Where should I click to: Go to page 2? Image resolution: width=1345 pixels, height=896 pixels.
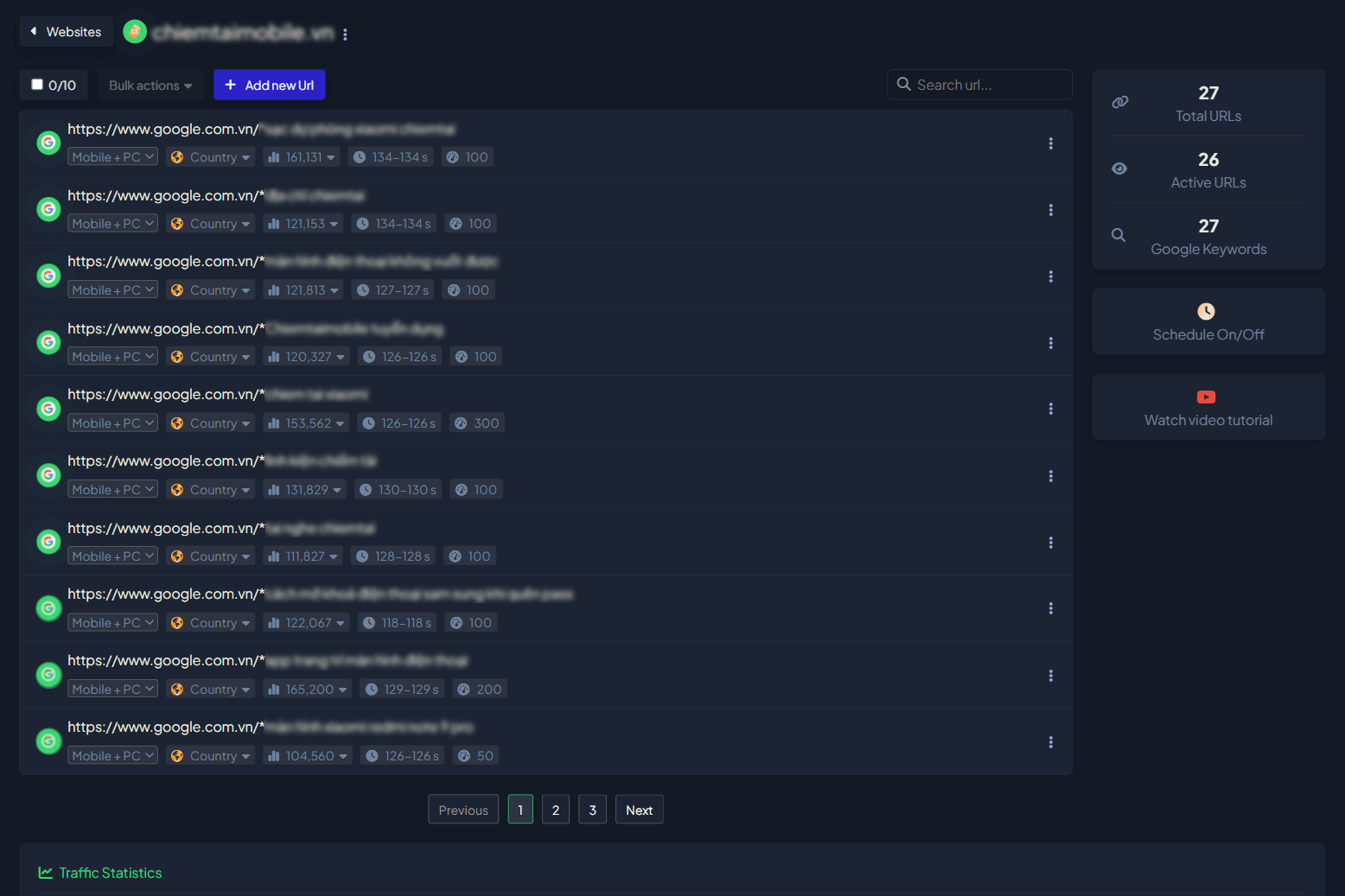coord(556,810)
